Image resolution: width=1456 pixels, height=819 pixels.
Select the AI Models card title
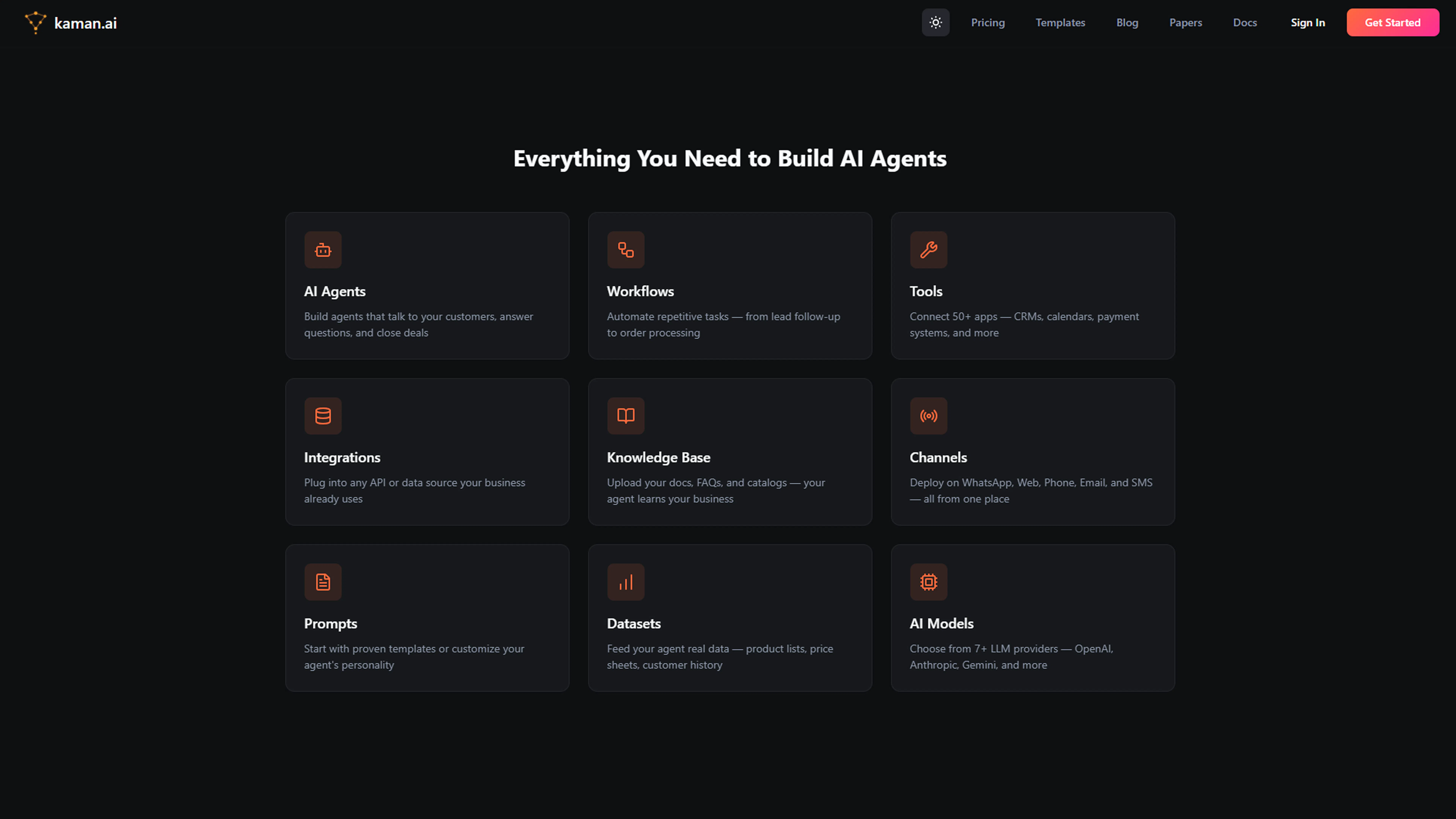click(942, 624)
